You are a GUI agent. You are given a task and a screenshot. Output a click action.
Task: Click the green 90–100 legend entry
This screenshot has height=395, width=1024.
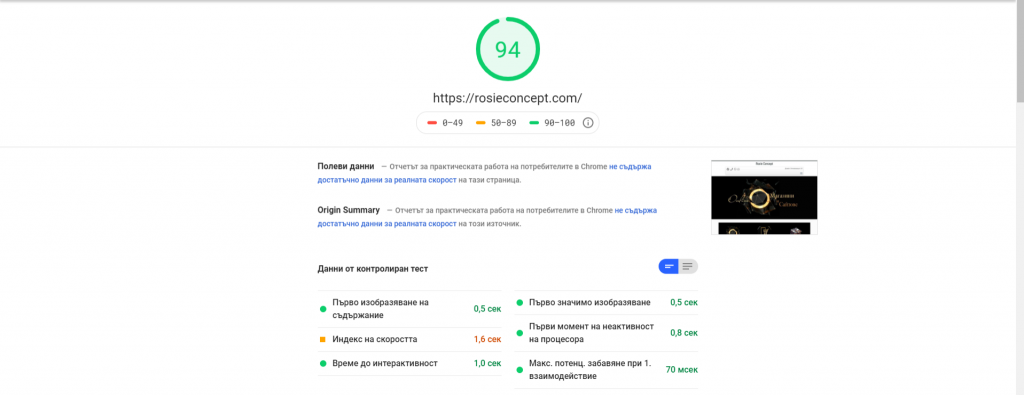click(x=552, y=123)
